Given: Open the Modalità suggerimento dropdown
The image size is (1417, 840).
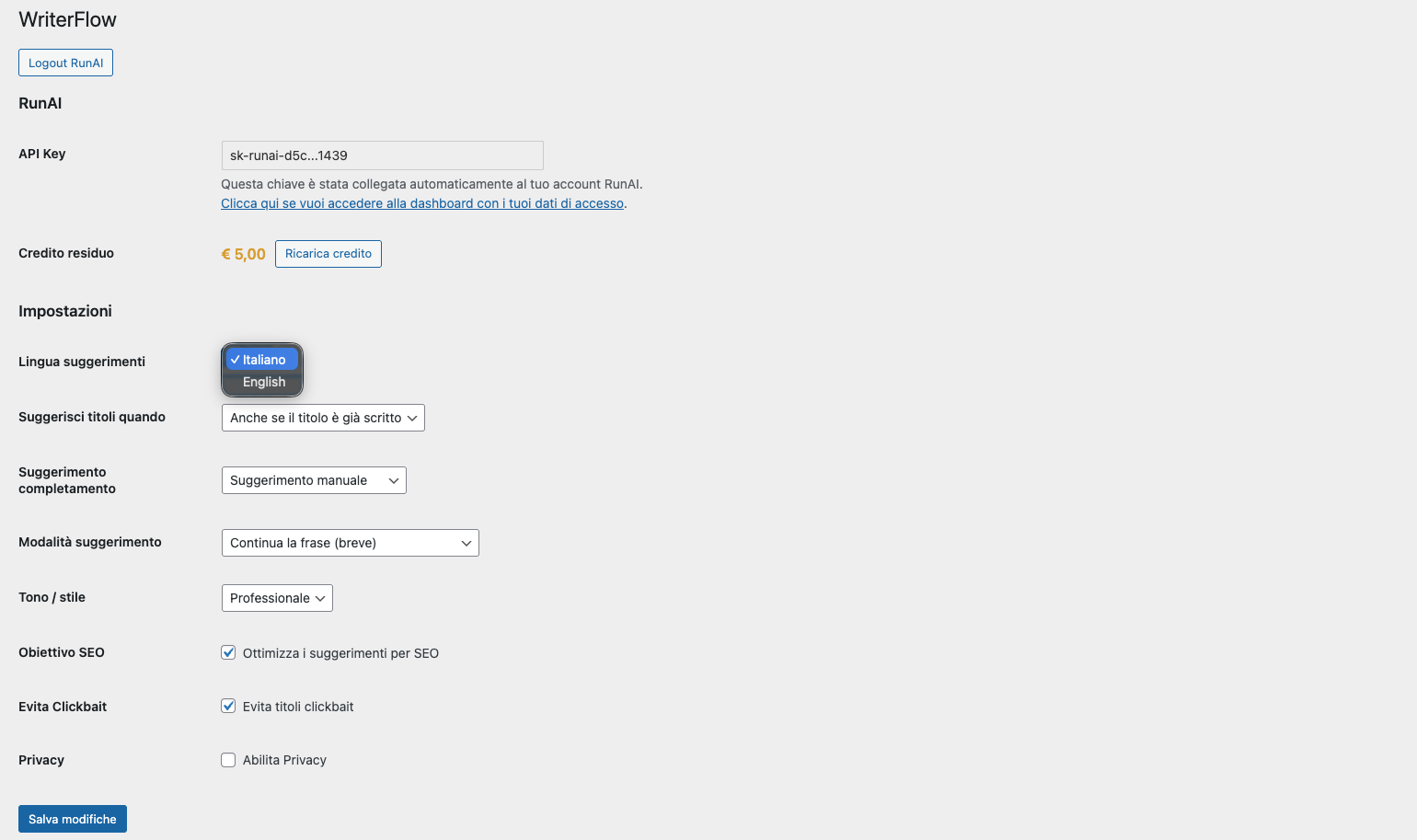Looking at the screenshot, I should (x=350, y=543).
